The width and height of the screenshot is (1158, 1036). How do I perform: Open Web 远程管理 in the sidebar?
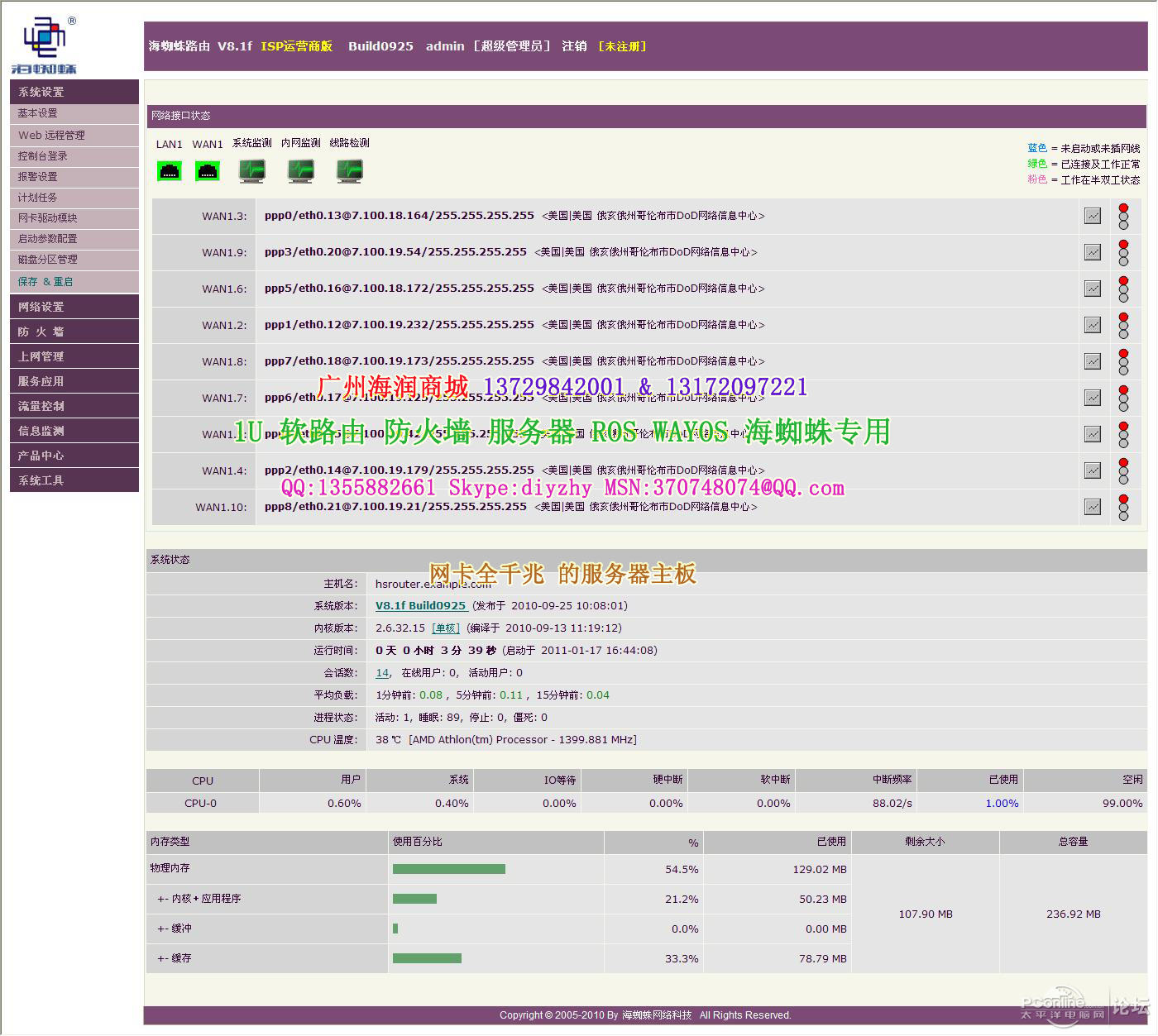pos(74,135)
